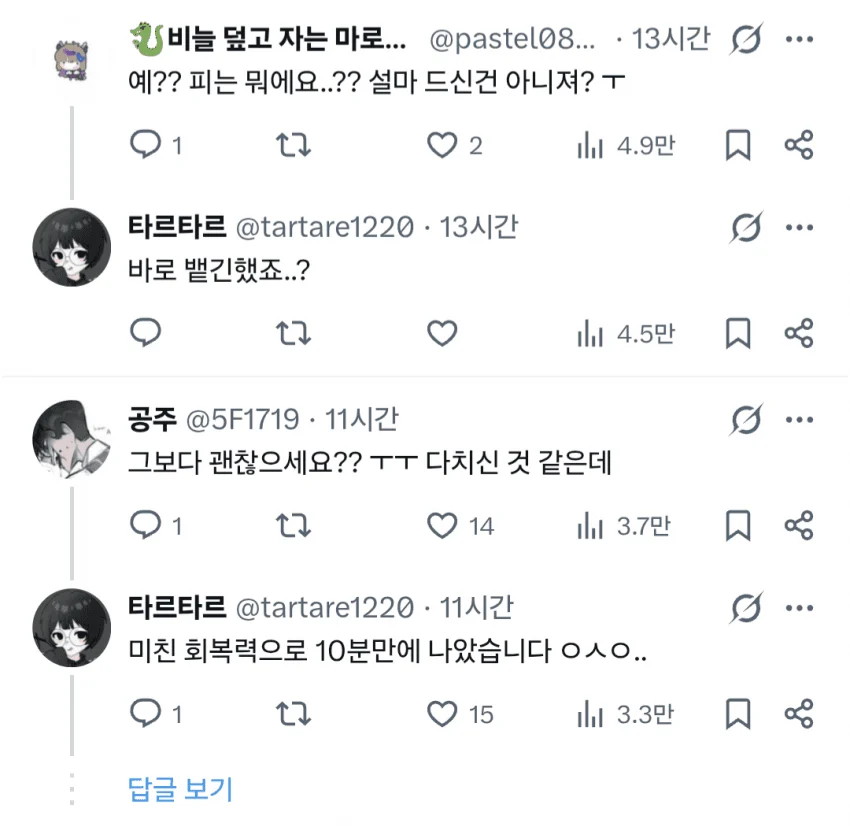The width and height of the screenshot is (850, 826).
Task: Like the first tweet with 2 likes
Action: tap(454, 145)
